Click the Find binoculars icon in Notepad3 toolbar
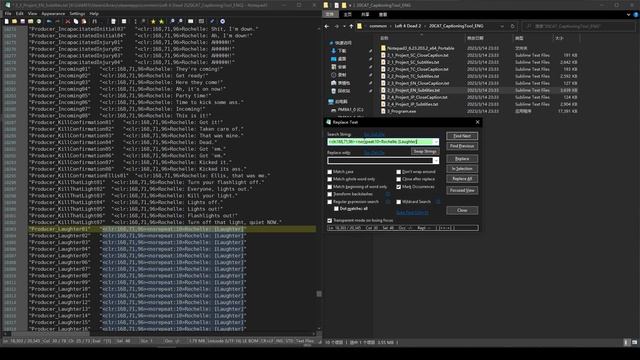The image size is (640, 360). click(94, 21)
